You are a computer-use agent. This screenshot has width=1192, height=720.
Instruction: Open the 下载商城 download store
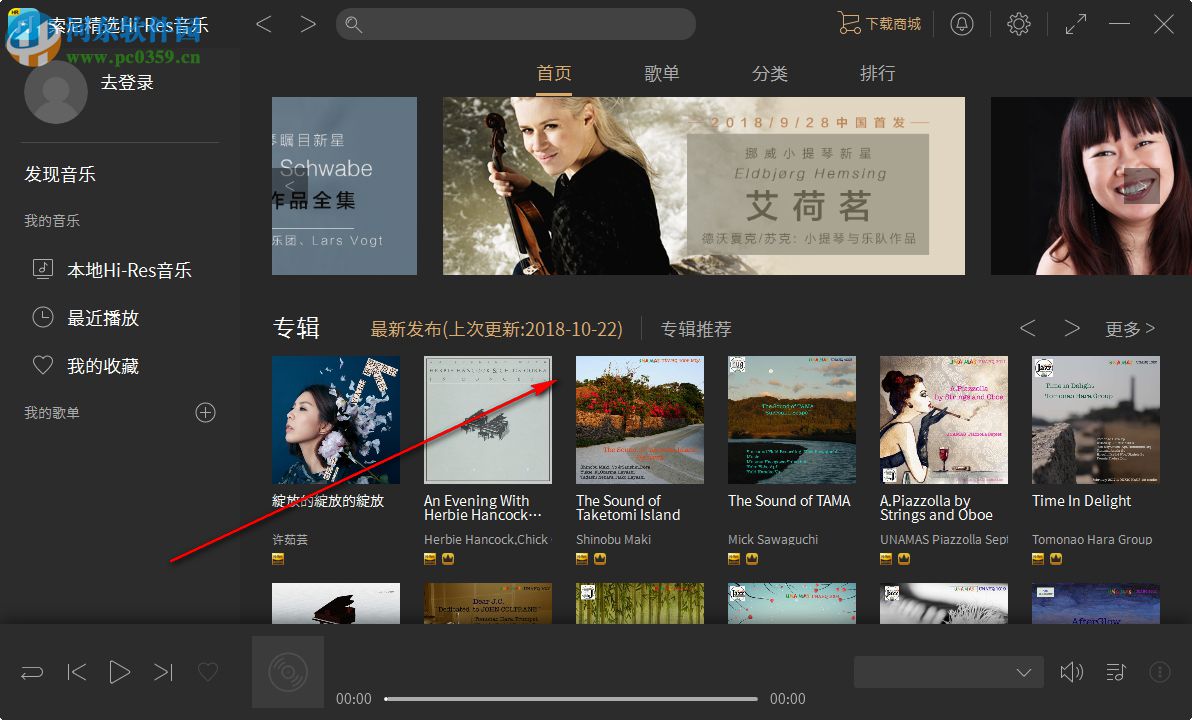[x=879, y=24]
